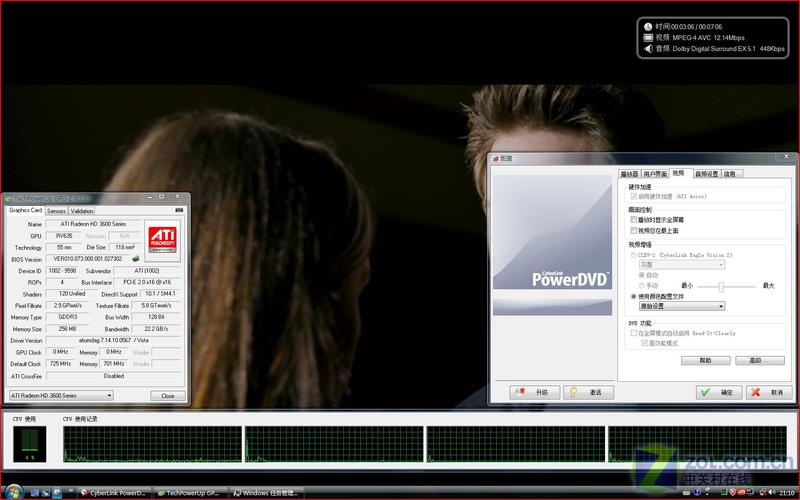This screenshot has width=800, height=500.
Task: Open the Windows Start orb
Action: click(14, 492)
